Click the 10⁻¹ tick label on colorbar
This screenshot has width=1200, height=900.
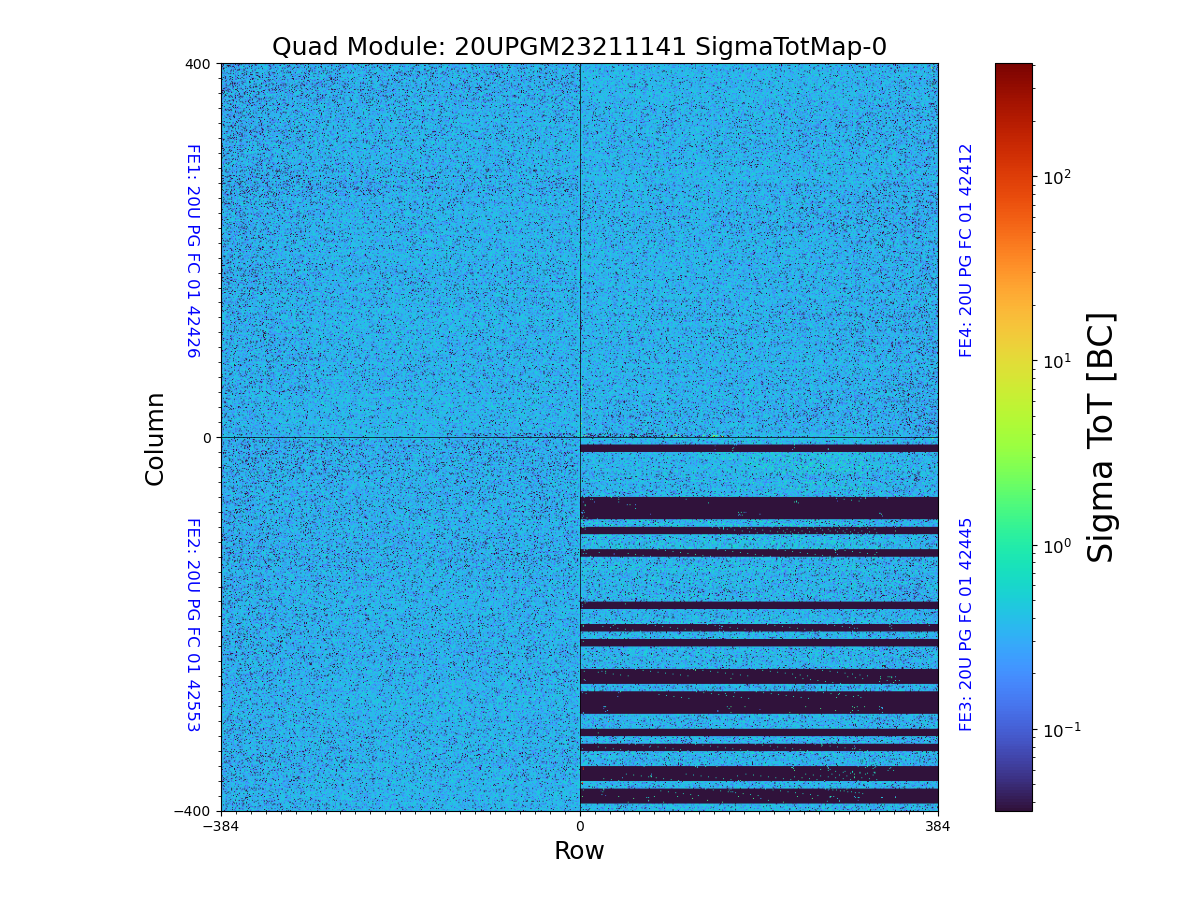pyautogui.click(x=1061, y=729)
